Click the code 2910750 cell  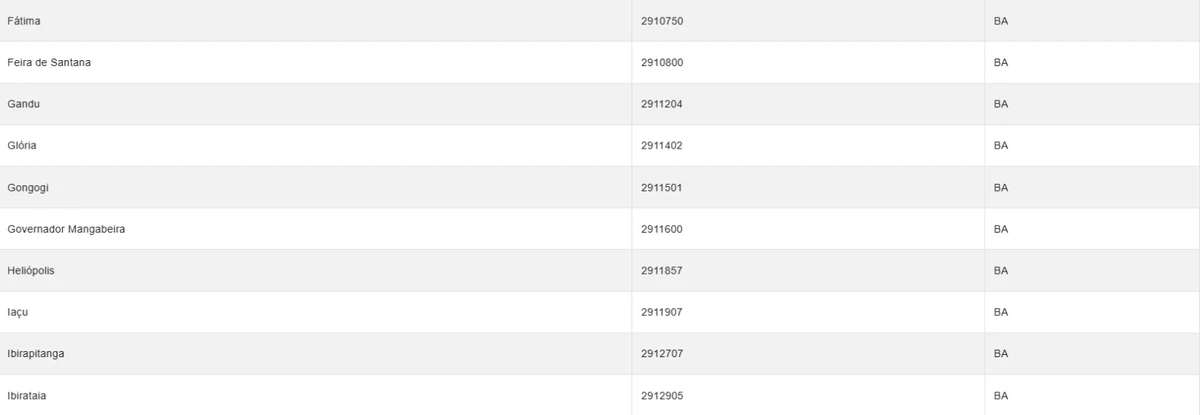pyautogui.click(x=662, y=21)
